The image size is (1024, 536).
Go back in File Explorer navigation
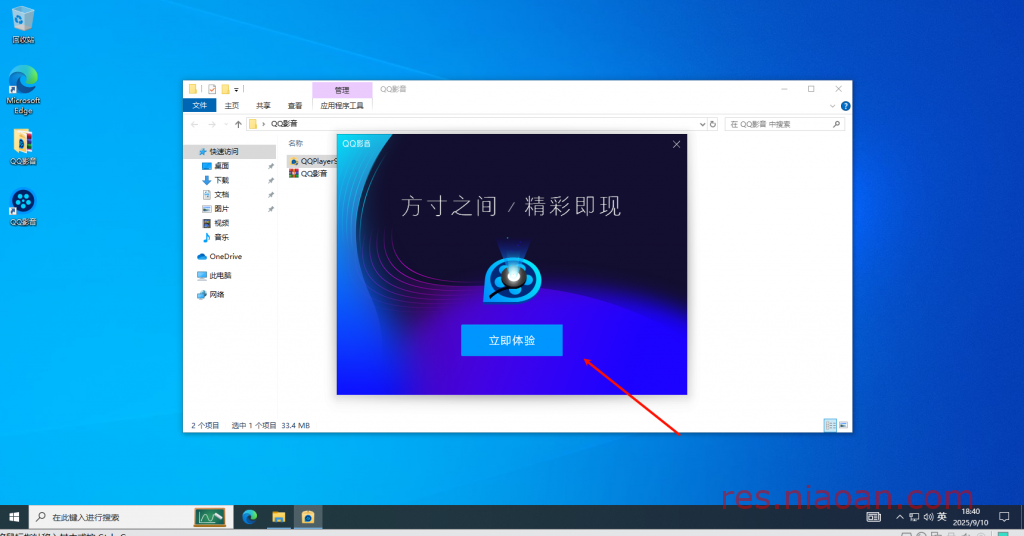tap(195, 124)
